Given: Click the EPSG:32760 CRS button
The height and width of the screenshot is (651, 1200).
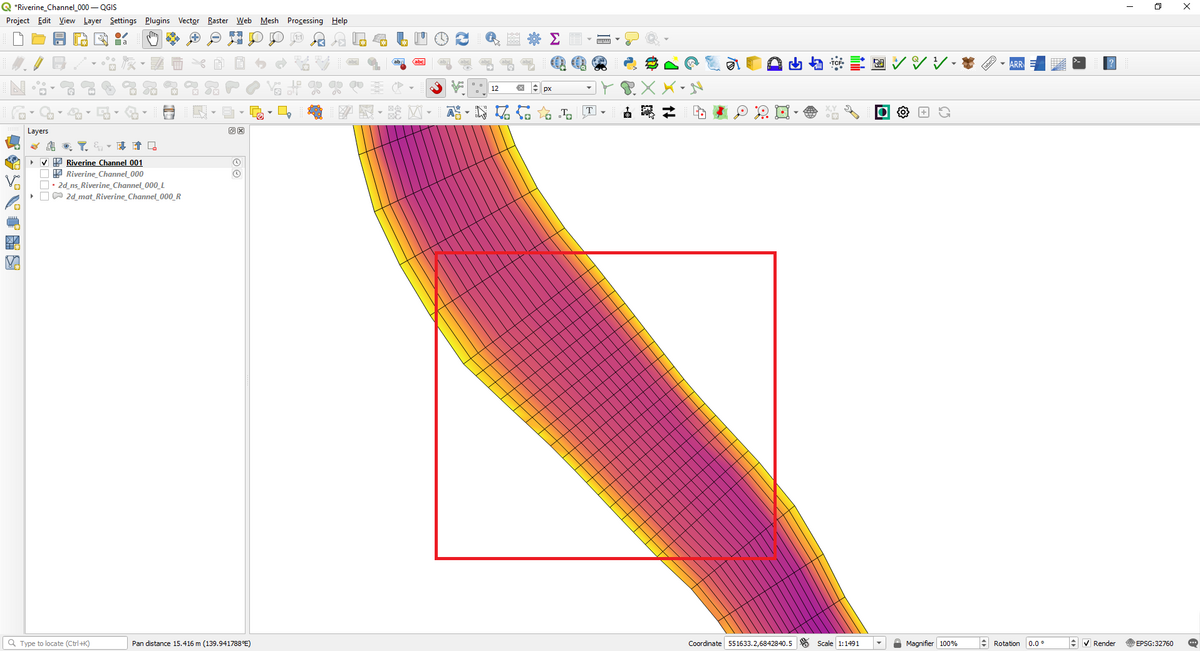Looking at the screenshot, I should 1149,643.
